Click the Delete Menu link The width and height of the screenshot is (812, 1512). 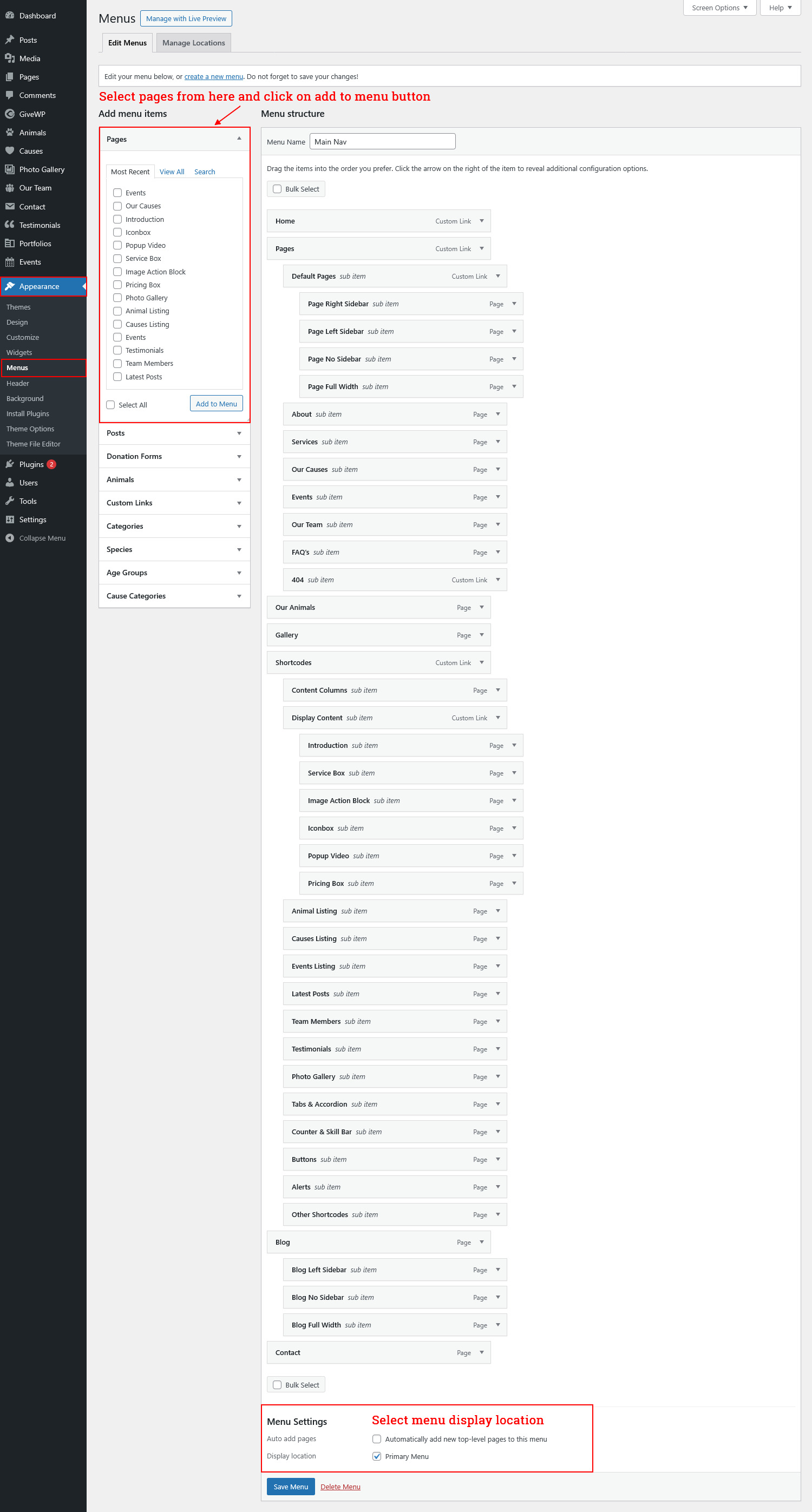[x=340, y=1487]
